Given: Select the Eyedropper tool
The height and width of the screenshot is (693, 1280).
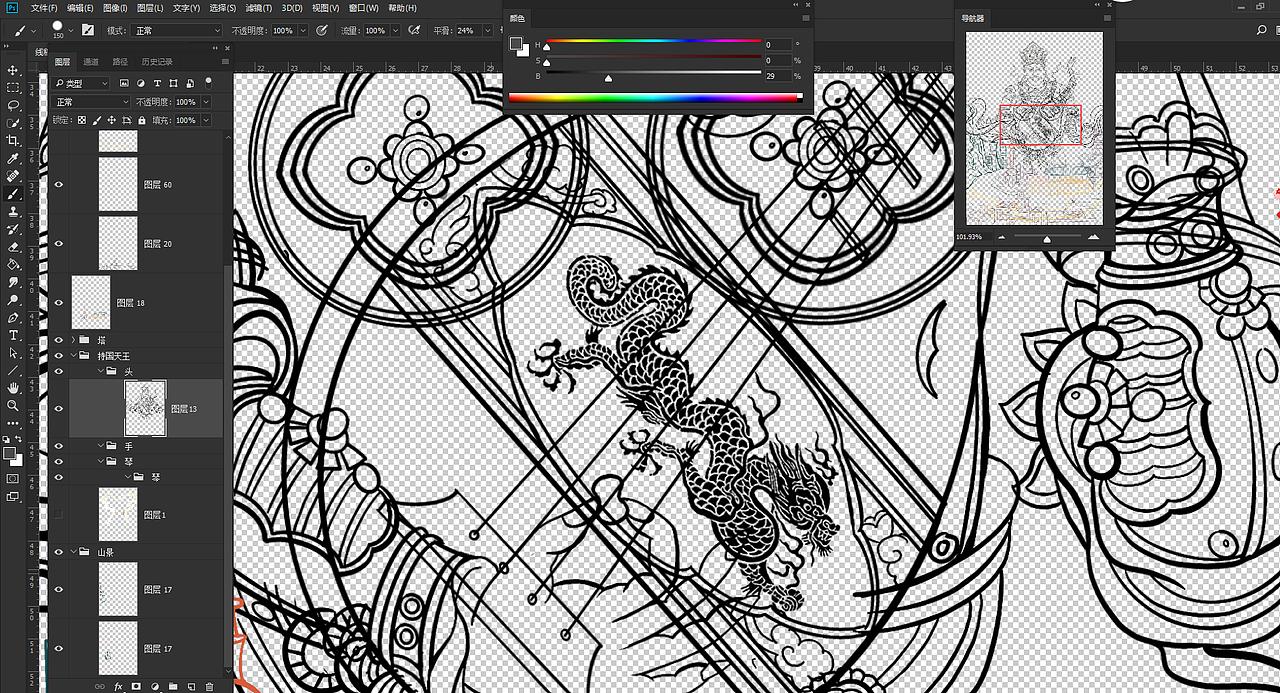Looking at the screenshot, I should [13, 159].
